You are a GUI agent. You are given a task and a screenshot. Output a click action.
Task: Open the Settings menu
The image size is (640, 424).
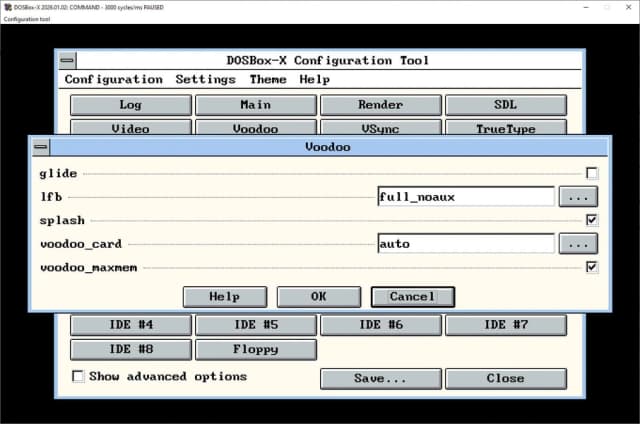tap(206, 79)
